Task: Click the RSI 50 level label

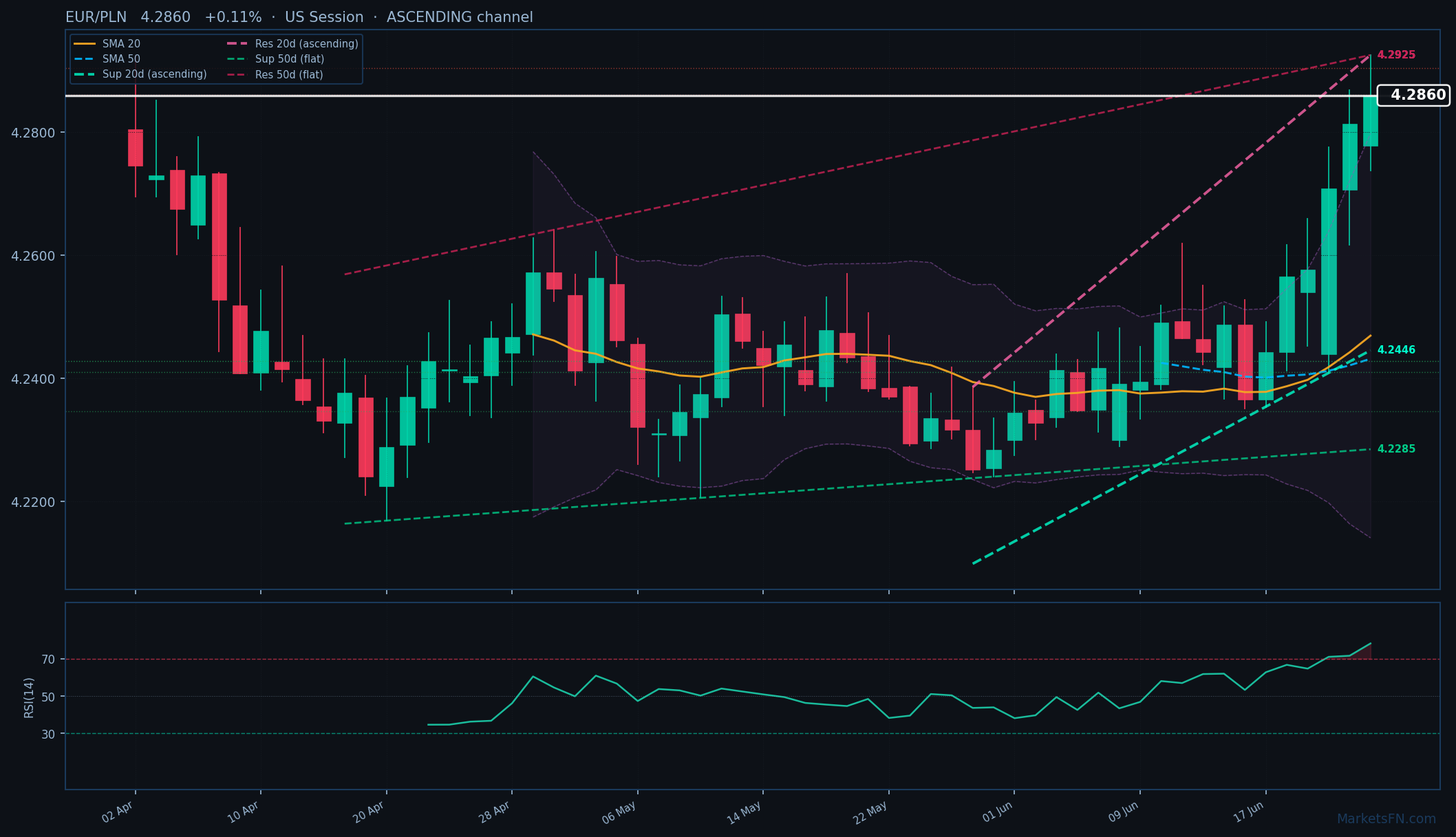Action: point(48,697)
